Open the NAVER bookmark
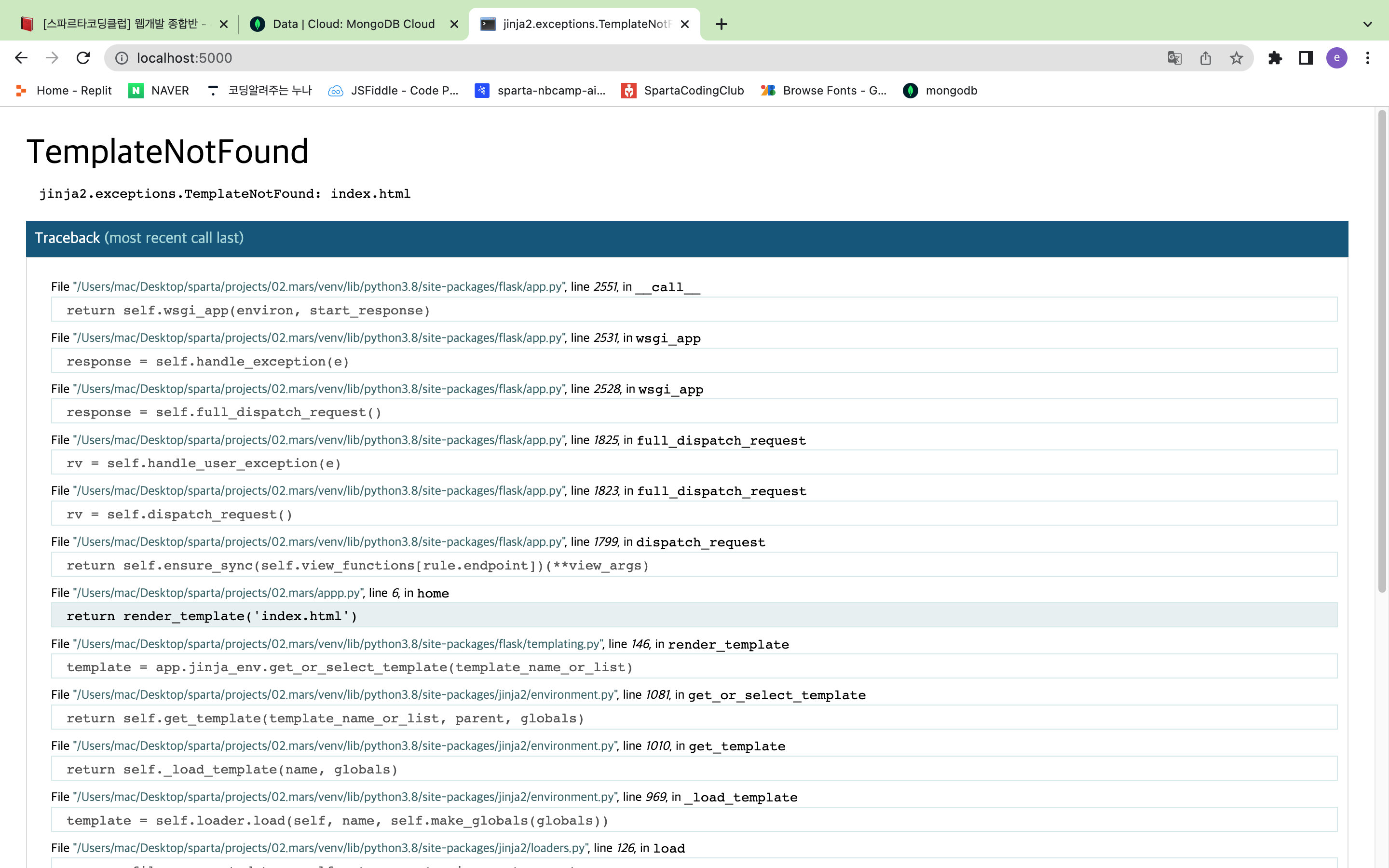This screenshot has height=868, width=1389. [x=158, y=91]
